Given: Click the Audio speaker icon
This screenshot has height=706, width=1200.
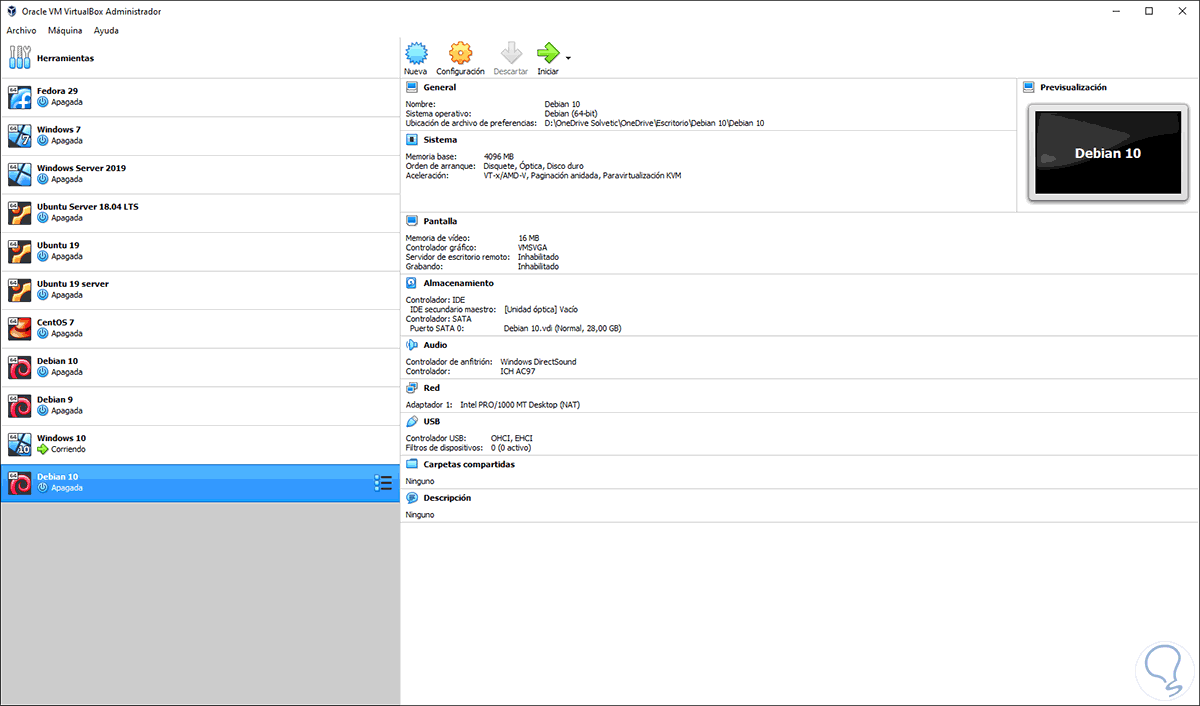Looking at the screenshot, I should click(411, 345).
